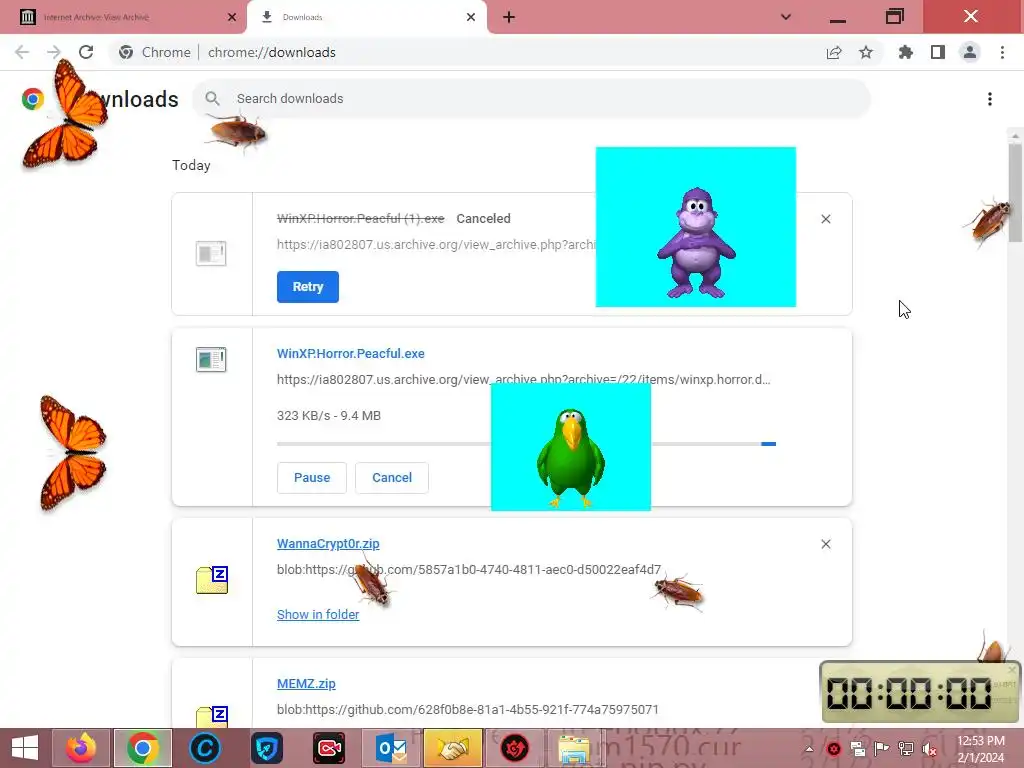Click the canceled download's archive.org URL
The width and height of the screenshot is (1024, 768).
tap(436, 245)
